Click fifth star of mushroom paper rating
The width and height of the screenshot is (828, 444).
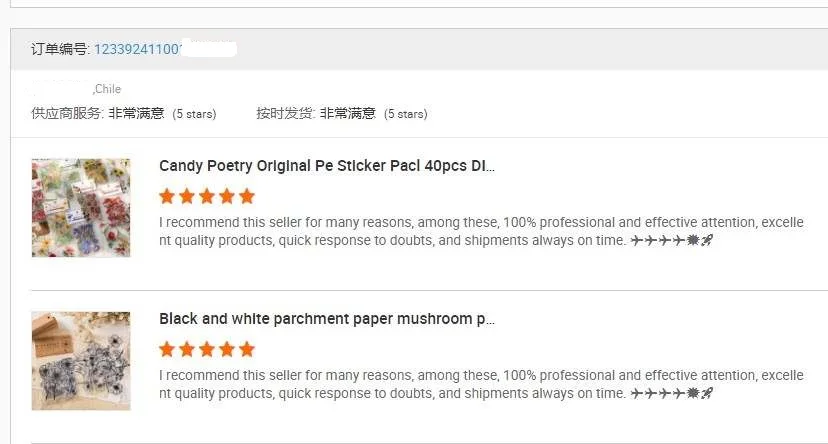[246, 349]
